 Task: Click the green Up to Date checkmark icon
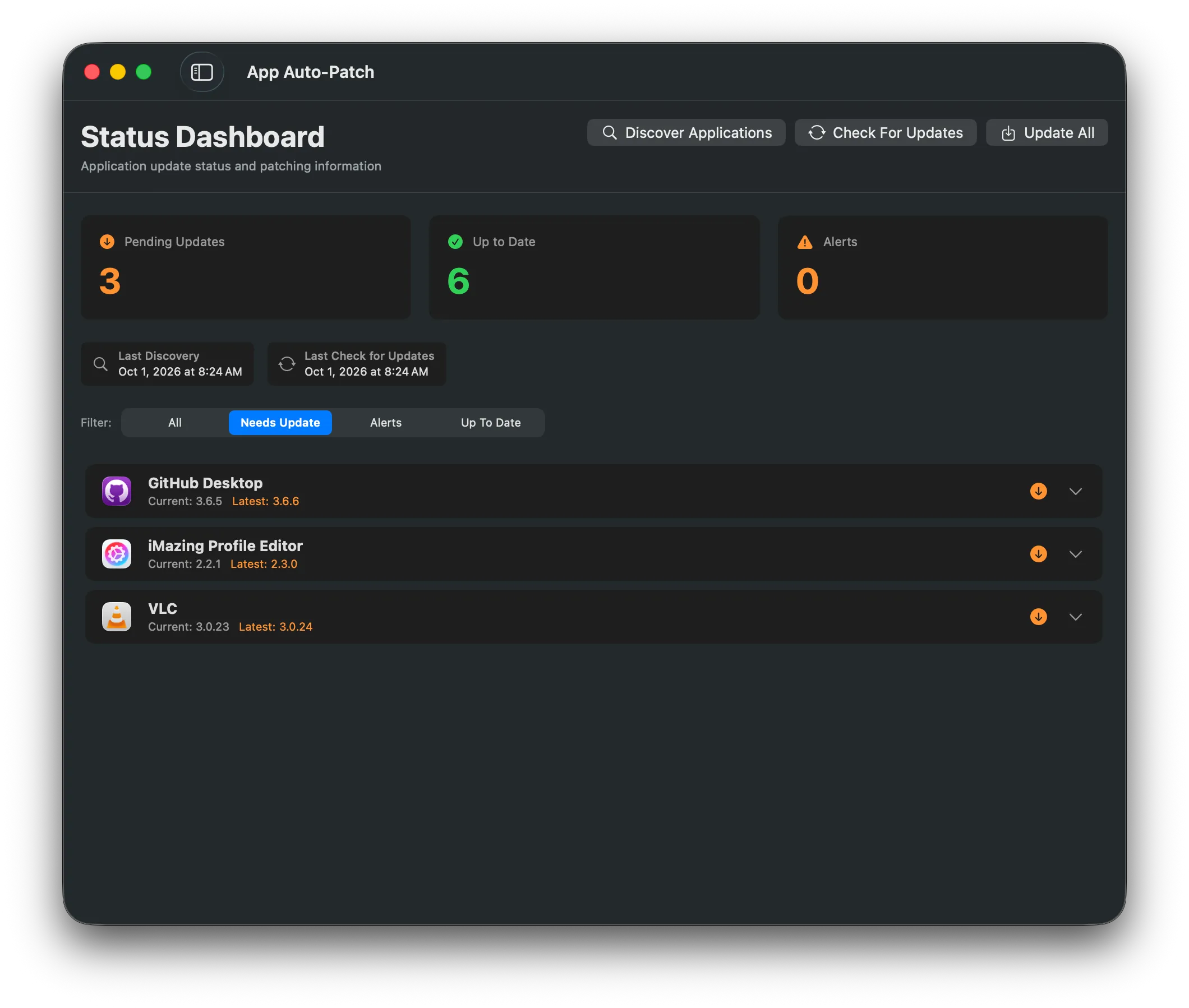[455, 242]
